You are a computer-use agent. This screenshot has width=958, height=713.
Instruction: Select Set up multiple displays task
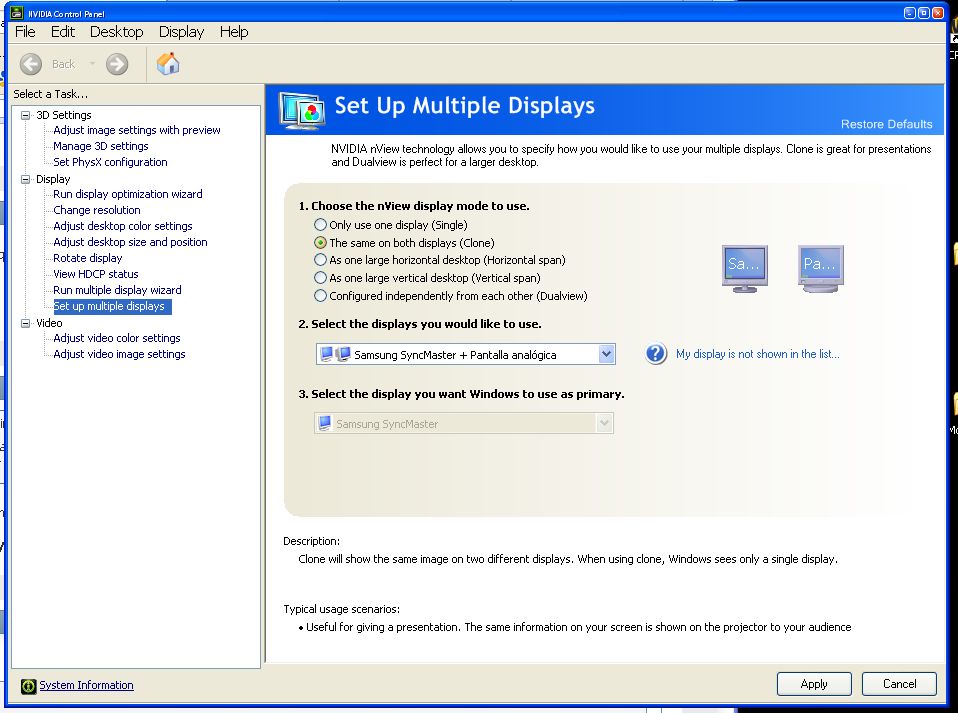[x=112, y=306]
